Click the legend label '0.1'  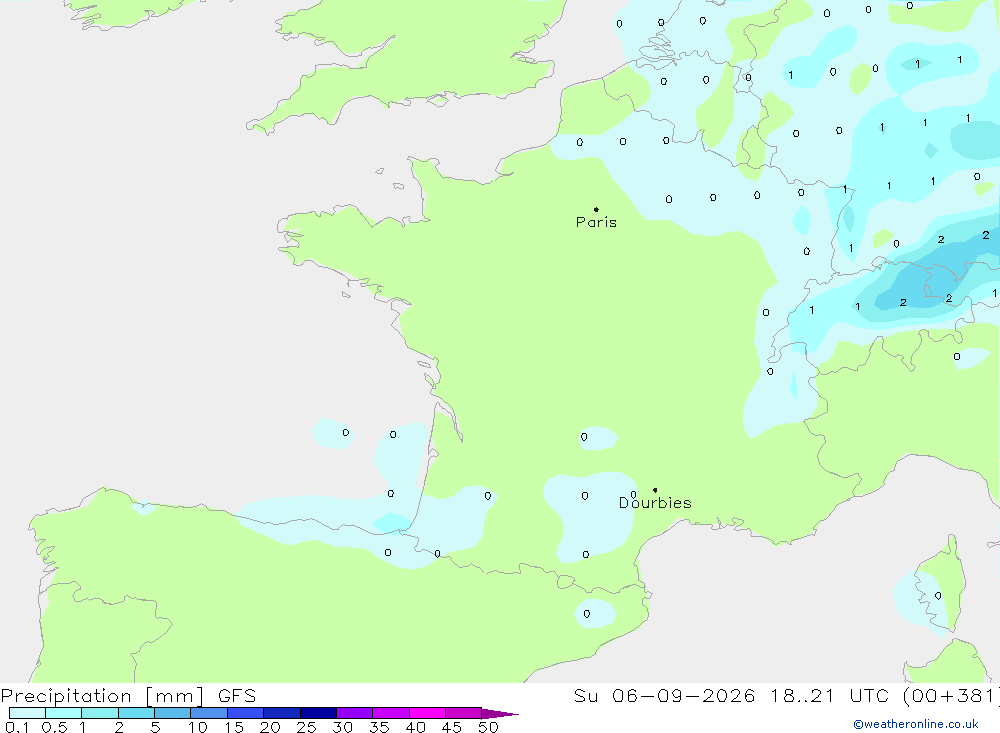click(x=17, y=727)
